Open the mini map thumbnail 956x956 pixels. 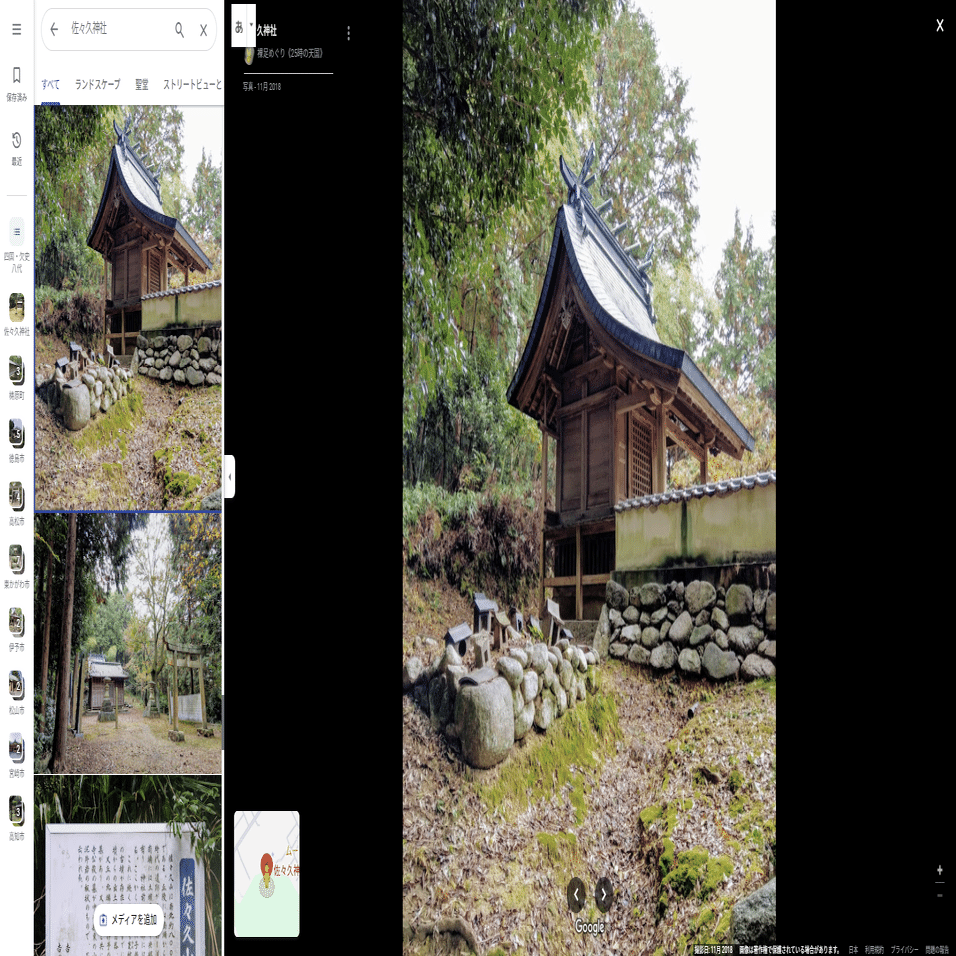coord(266,874)
